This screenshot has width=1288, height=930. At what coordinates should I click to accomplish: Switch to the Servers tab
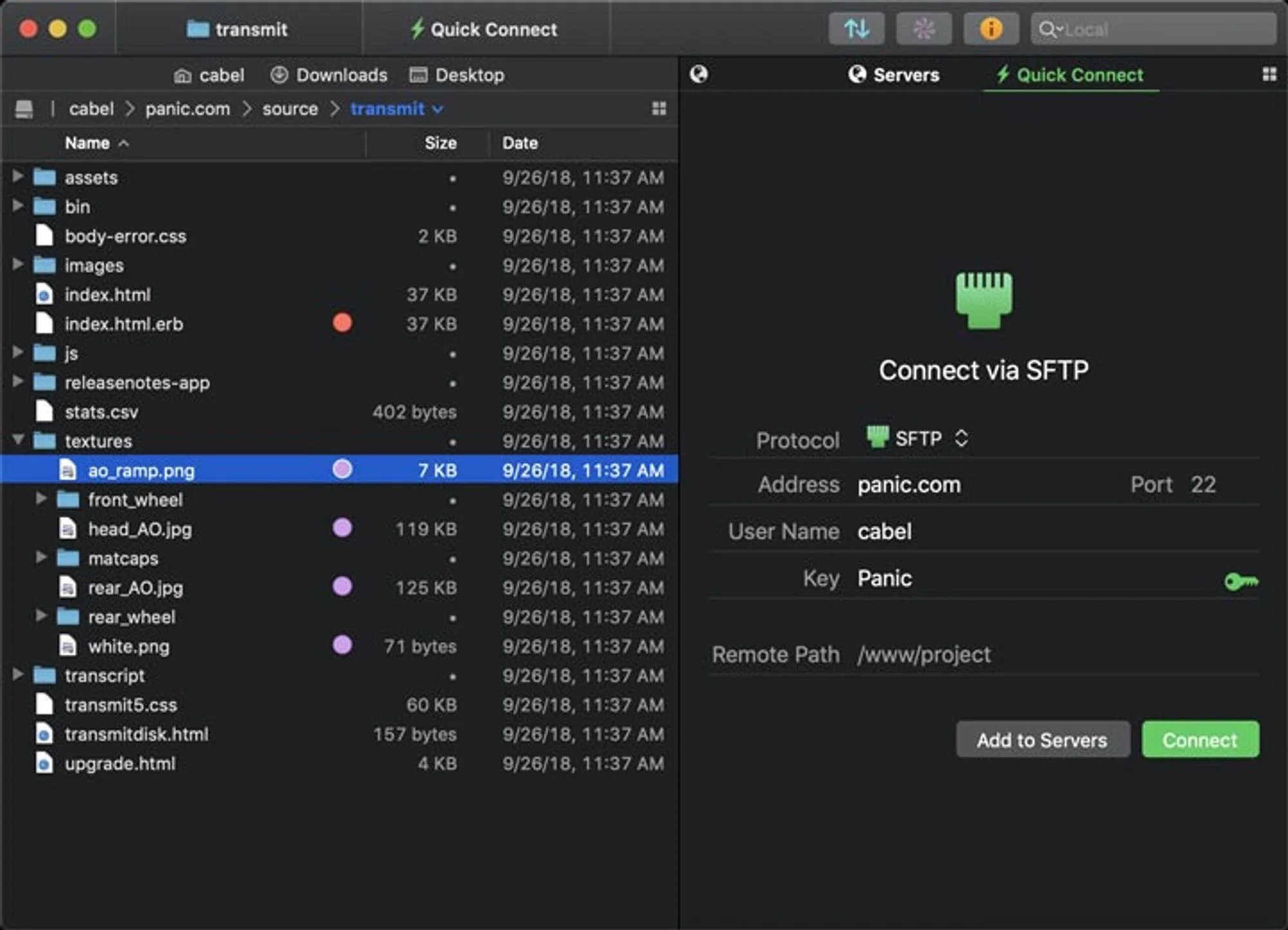(x=895, y=75)
